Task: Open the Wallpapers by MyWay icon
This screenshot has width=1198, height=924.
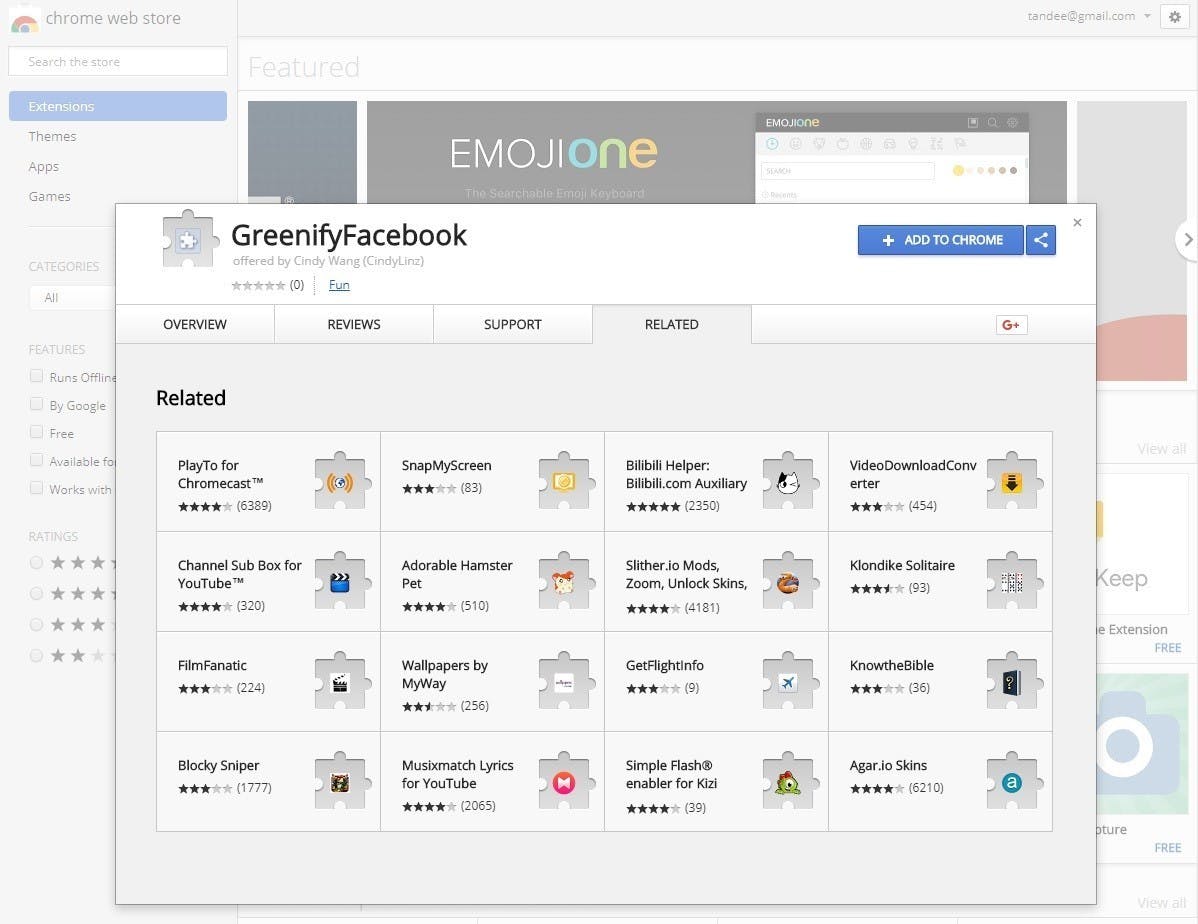Action: pos(566,682)
